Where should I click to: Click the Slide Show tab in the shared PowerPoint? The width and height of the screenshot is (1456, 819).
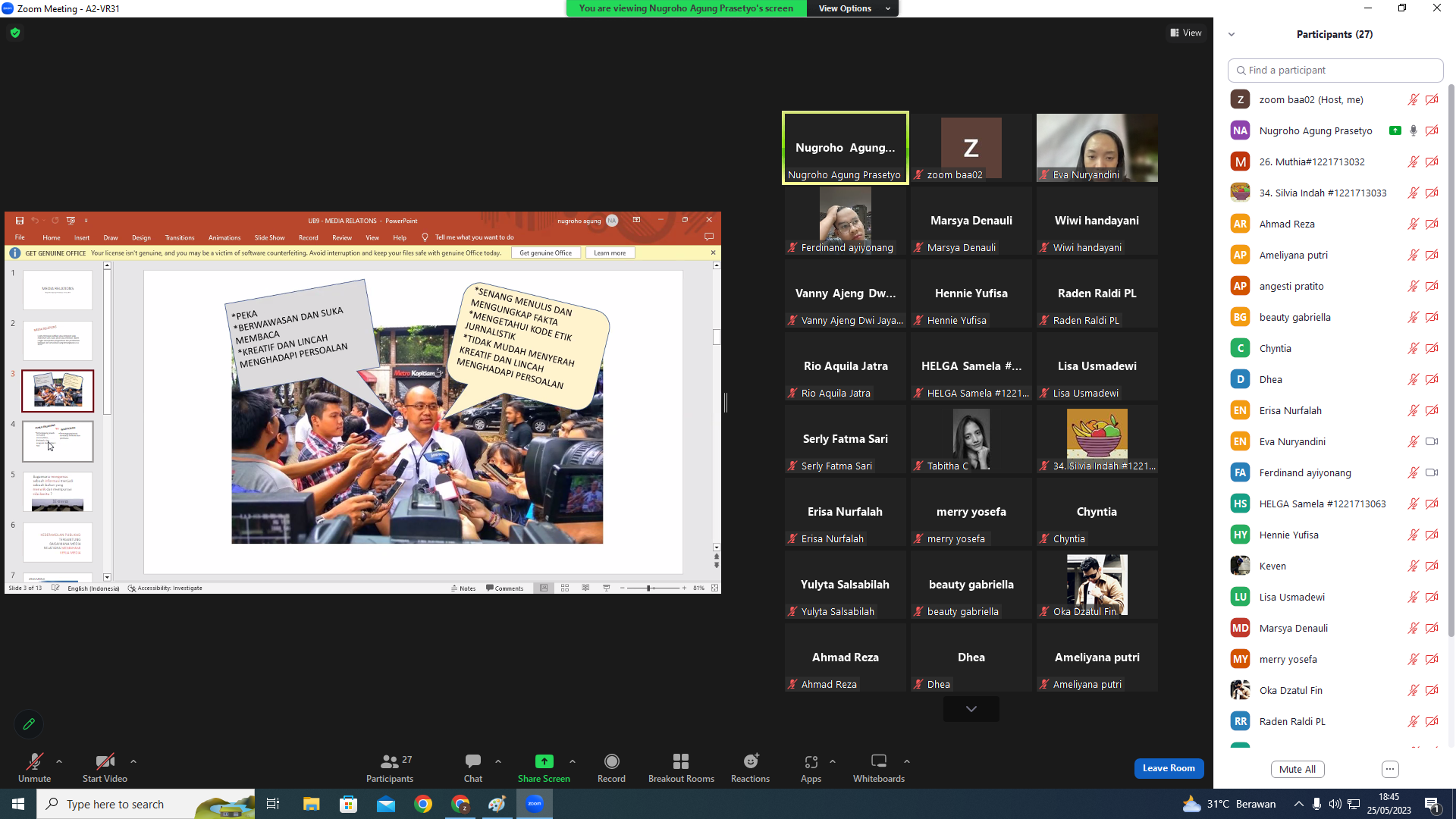click(269, 237)
